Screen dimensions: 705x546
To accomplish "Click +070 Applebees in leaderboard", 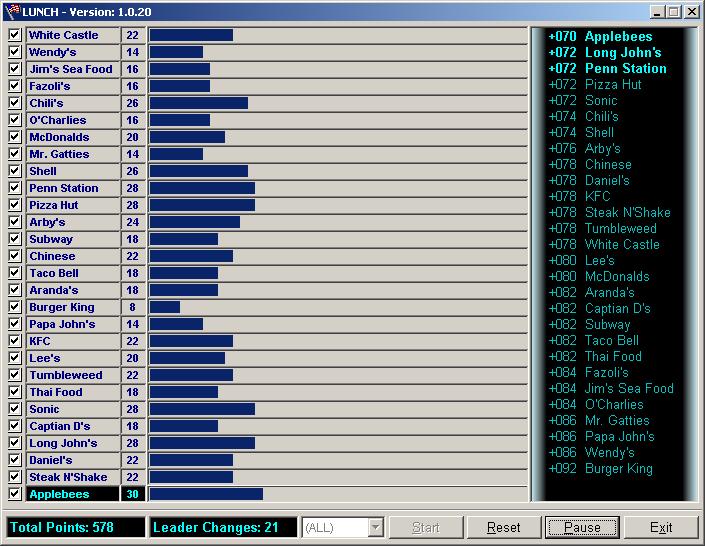I will 600,36.
